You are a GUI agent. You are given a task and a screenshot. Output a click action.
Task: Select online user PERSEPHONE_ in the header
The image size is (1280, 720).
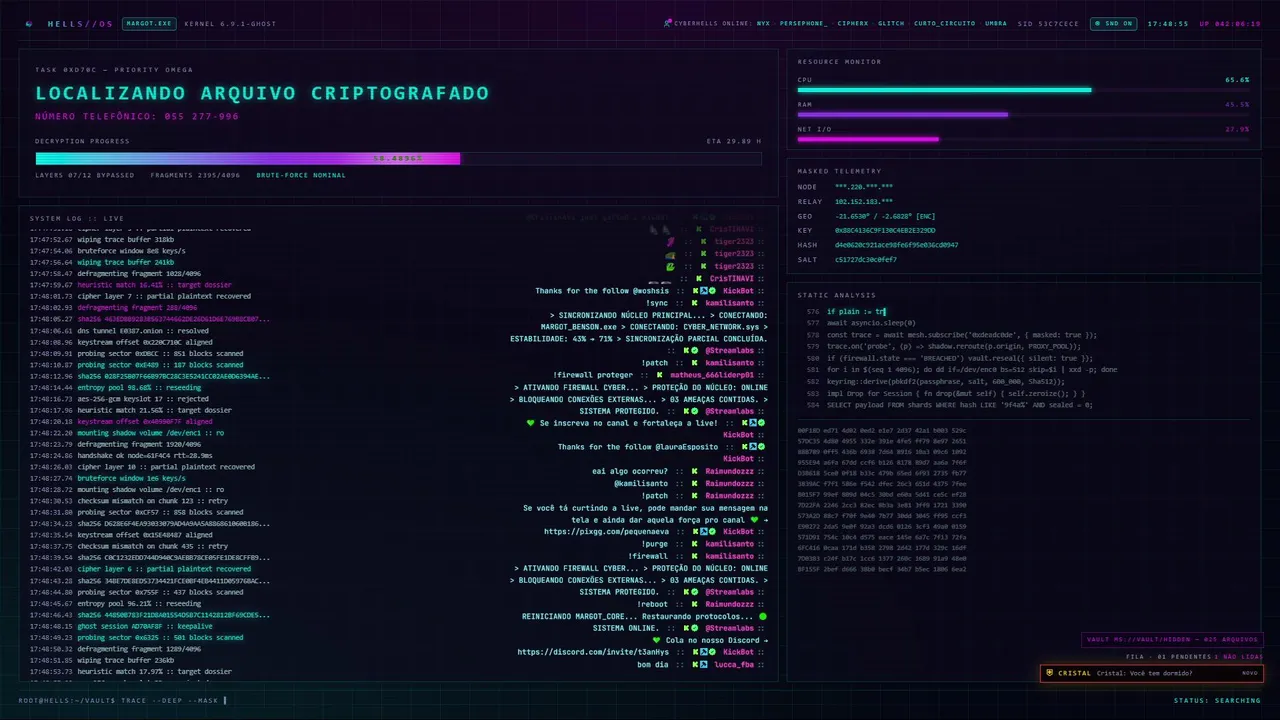click(803, 23)
